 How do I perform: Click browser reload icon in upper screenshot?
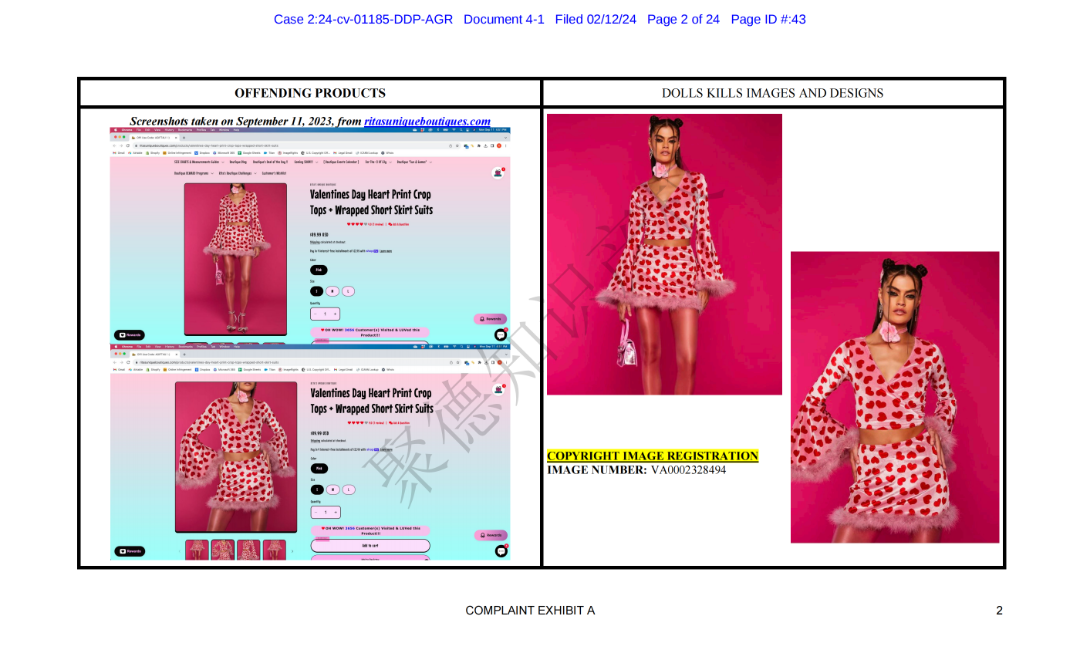pyautogui.click(x=128, y=146)
